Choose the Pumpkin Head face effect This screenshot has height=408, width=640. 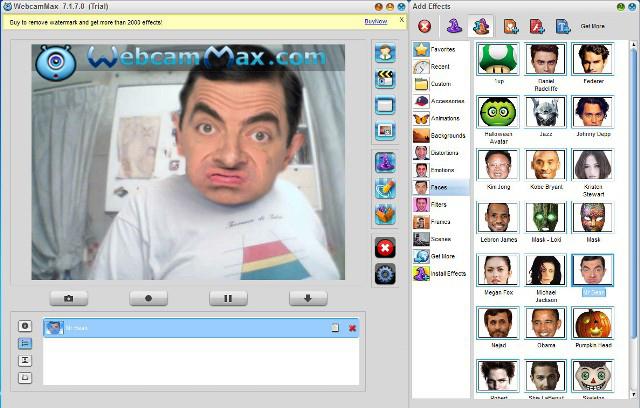tap(593, 323)
